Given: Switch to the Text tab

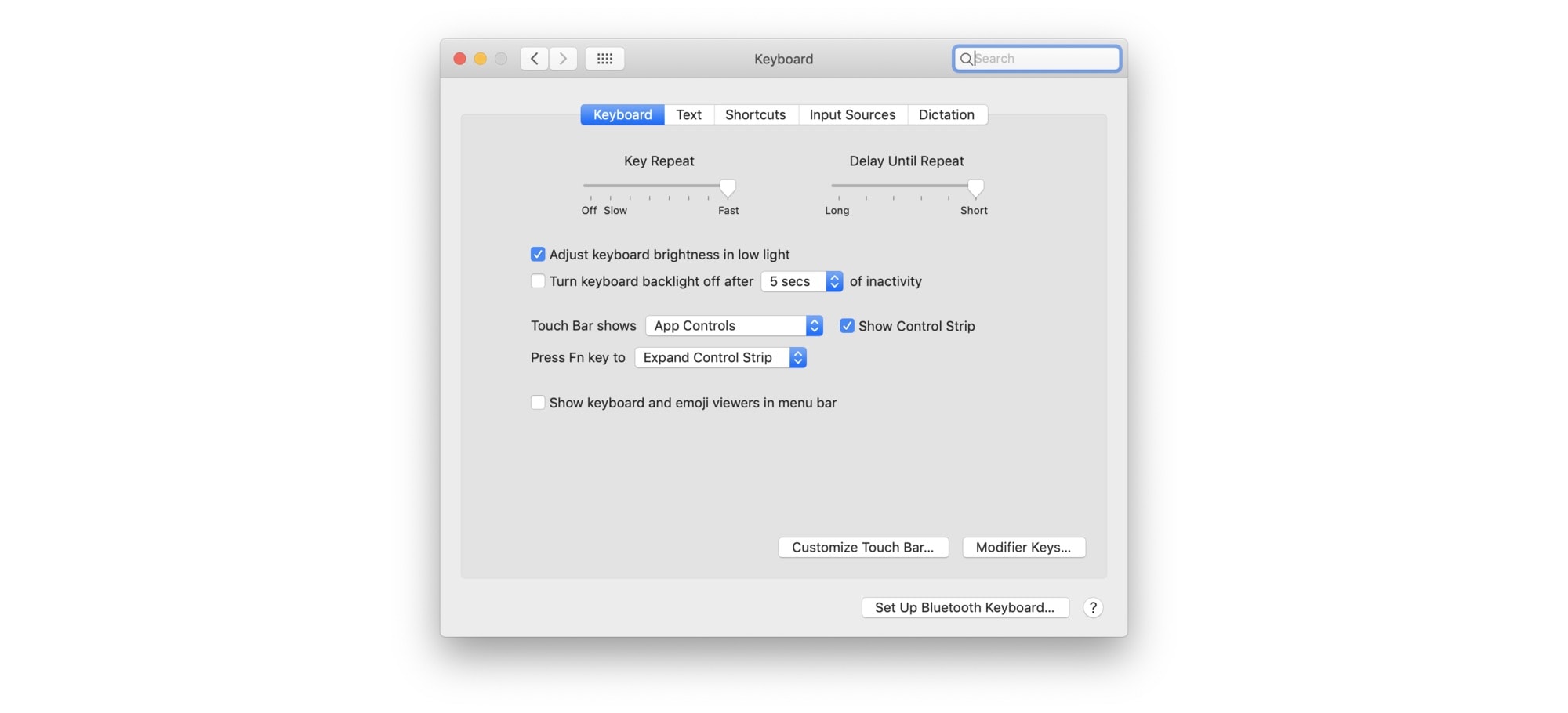Looking at the screenshot, I should (688, 114).
